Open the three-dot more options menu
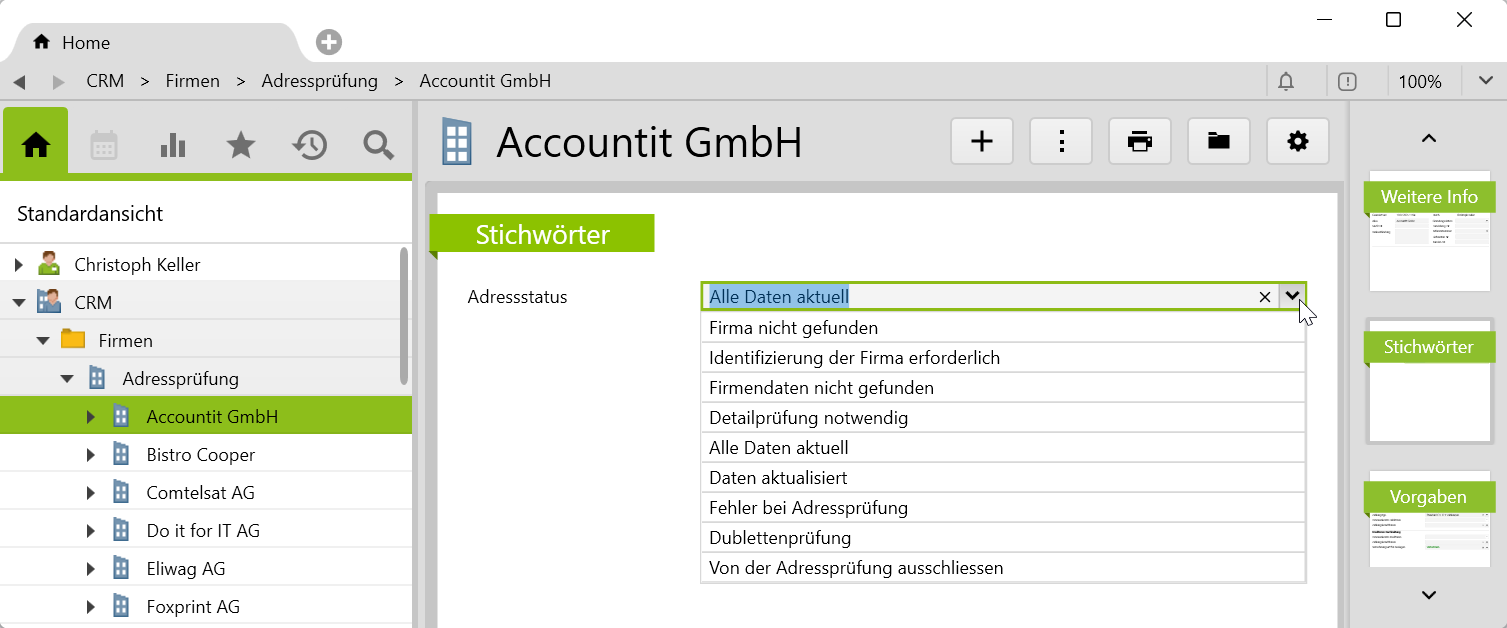1507x628 pixels. click(1061, 142)
